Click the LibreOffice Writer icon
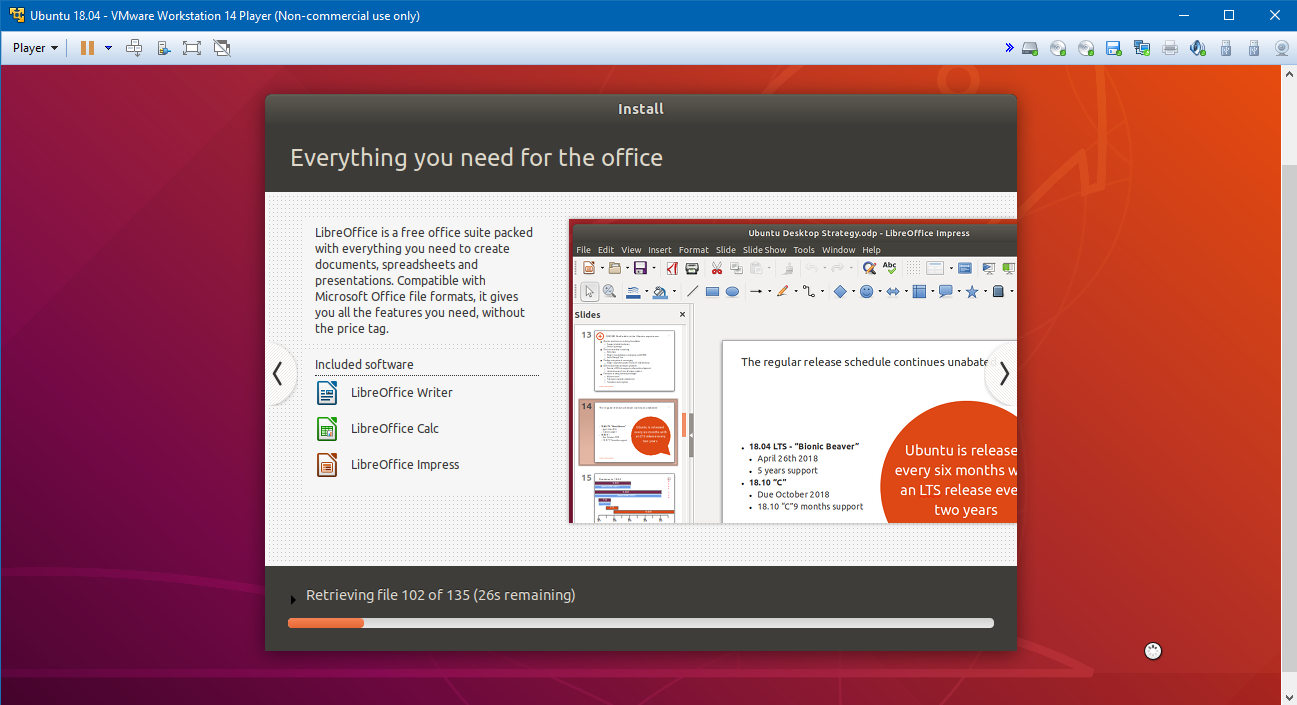The width and height of the screenshot is (1297, 705). 327,393
